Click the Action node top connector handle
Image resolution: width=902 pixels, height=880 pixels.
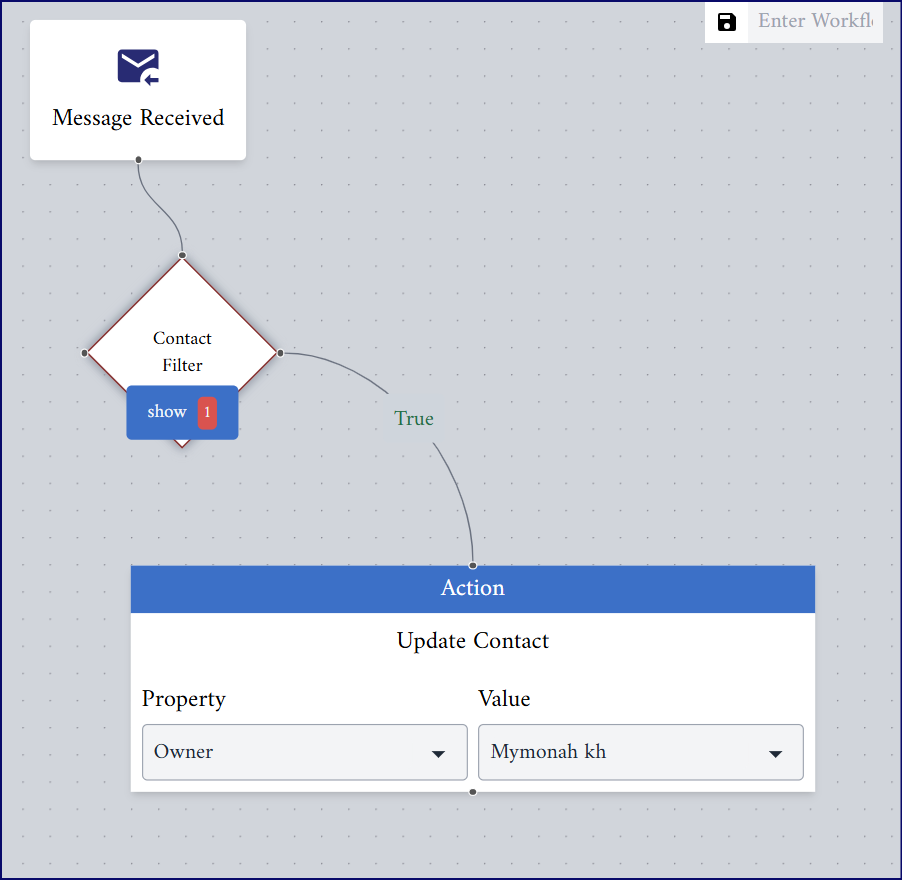(473, 565)
